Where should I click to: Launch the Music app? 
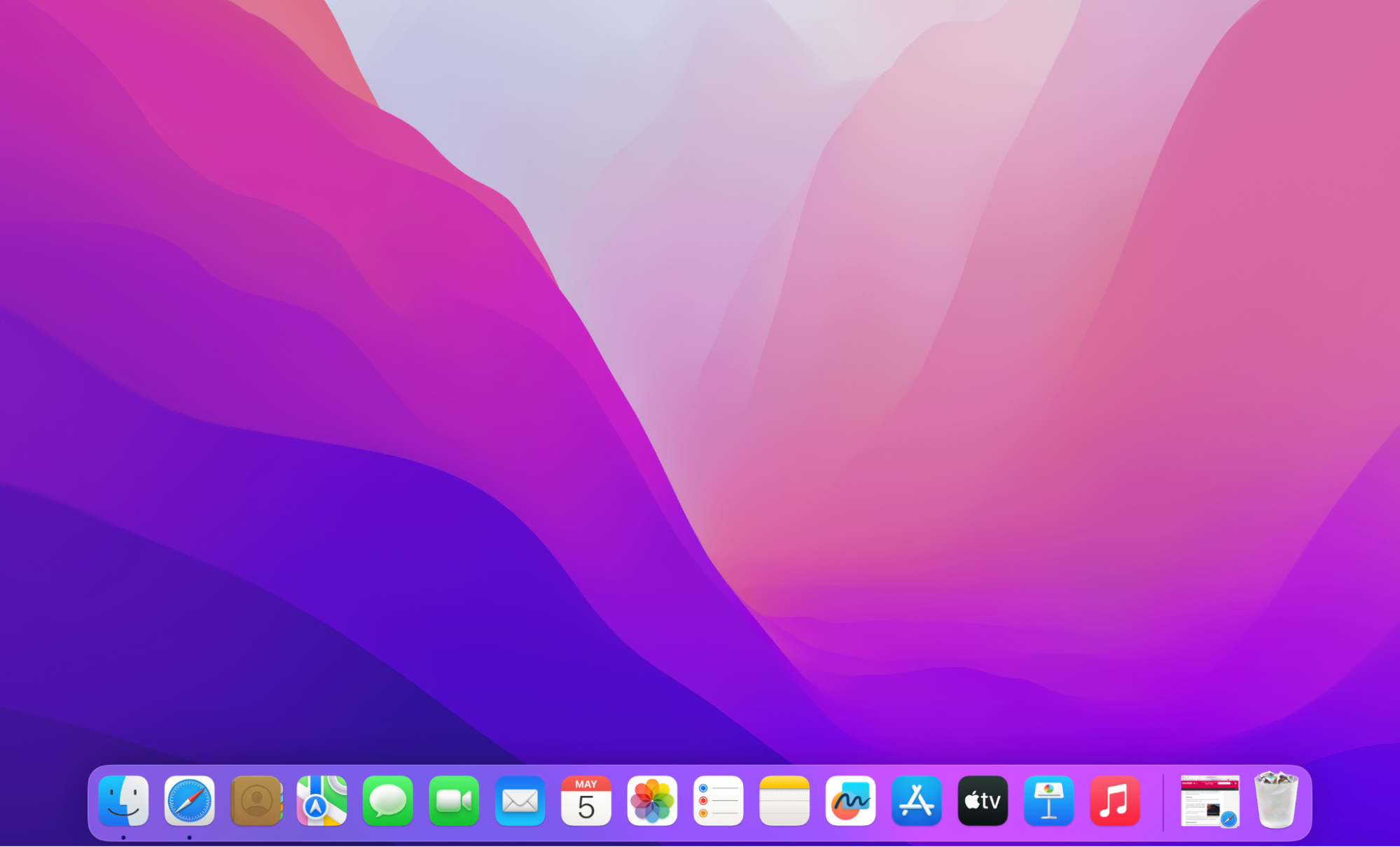pyautogui.click(x=1114, y=801)
